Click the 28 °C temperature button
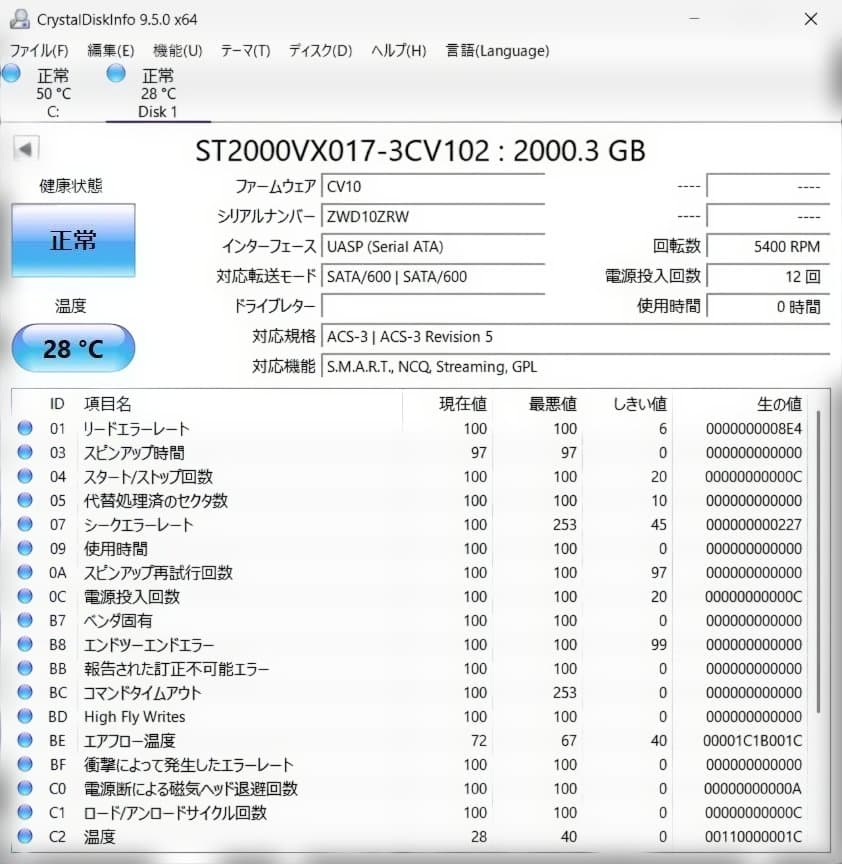The image size is (842, 864). 72,348
